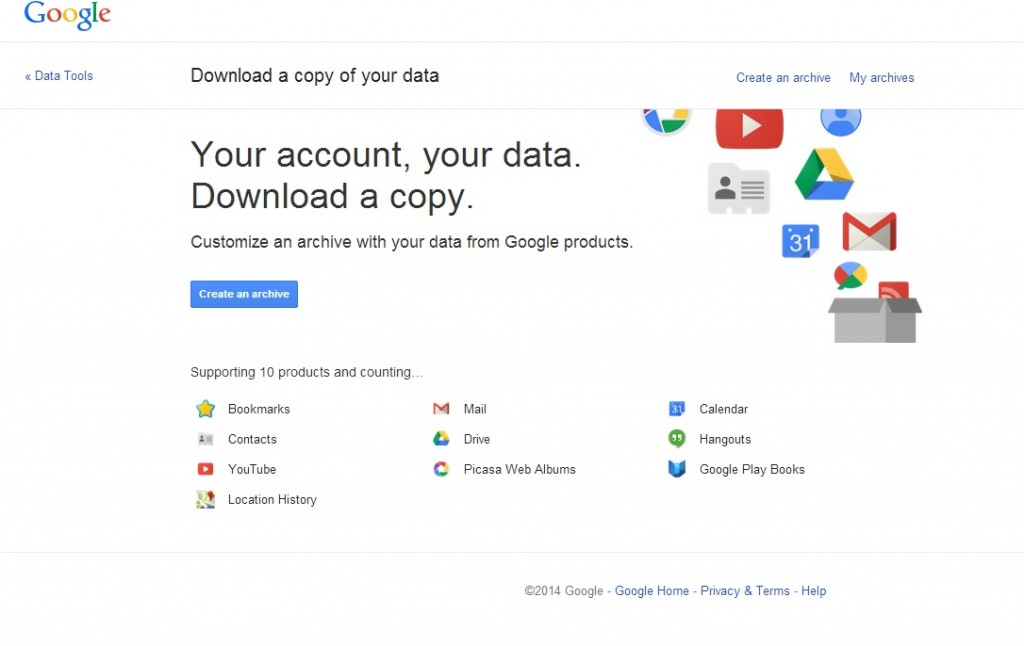Switch to Create an archive header tab
The height and width of the screenshot is (646, 1024).
[x=784, y=78]
